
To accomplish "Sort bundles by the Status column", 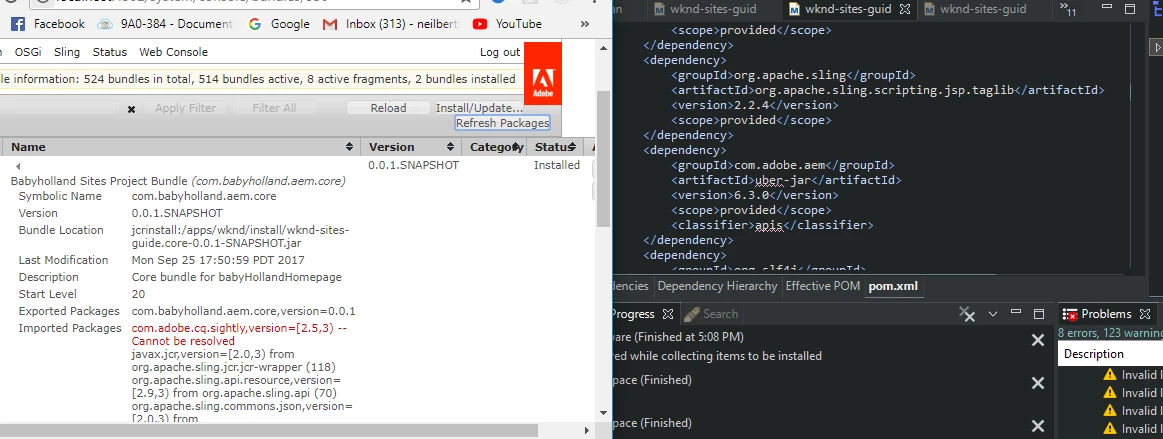I will coord(556,147).
